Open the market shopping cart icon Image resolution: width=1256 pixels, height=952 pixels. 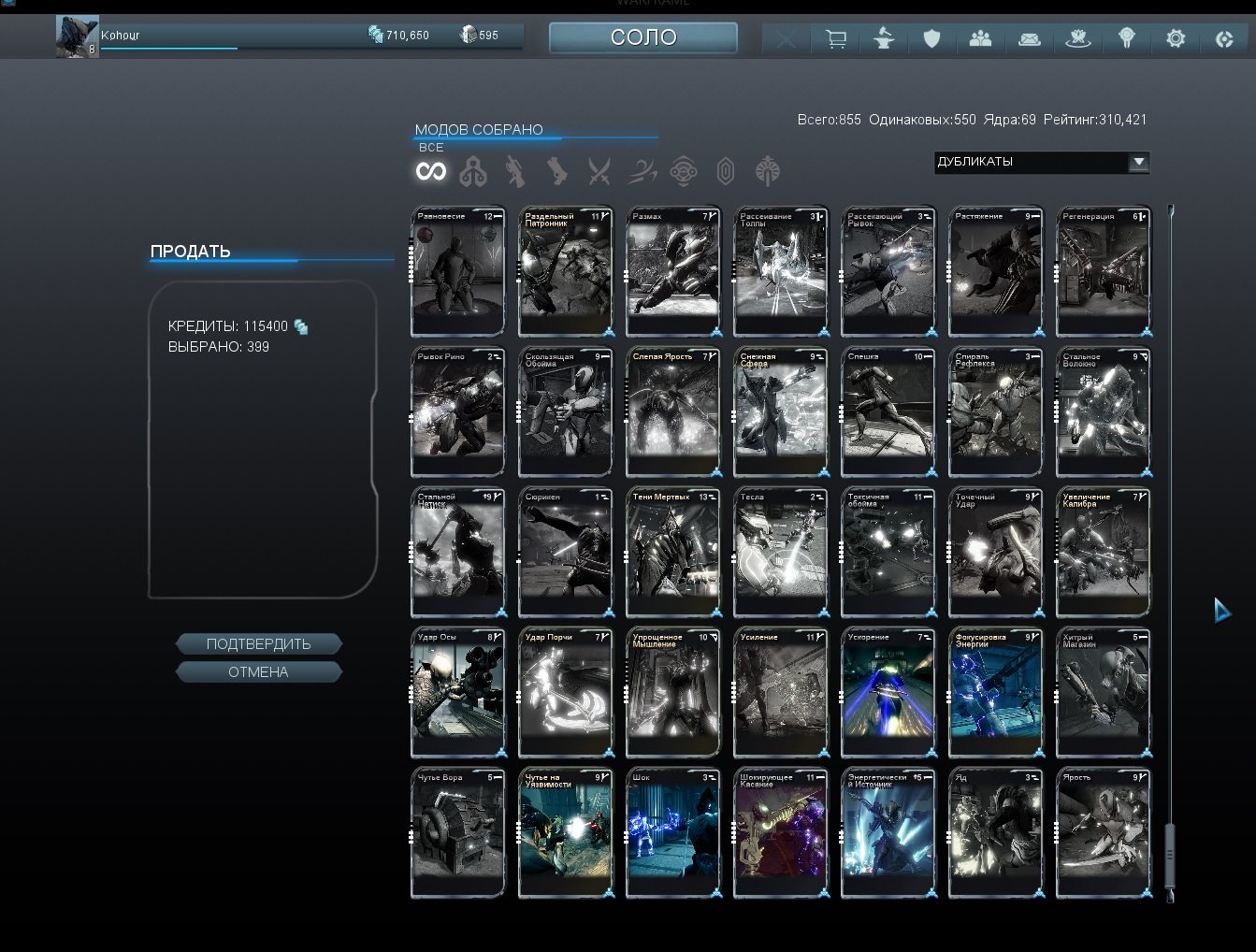tap(836, 39)
